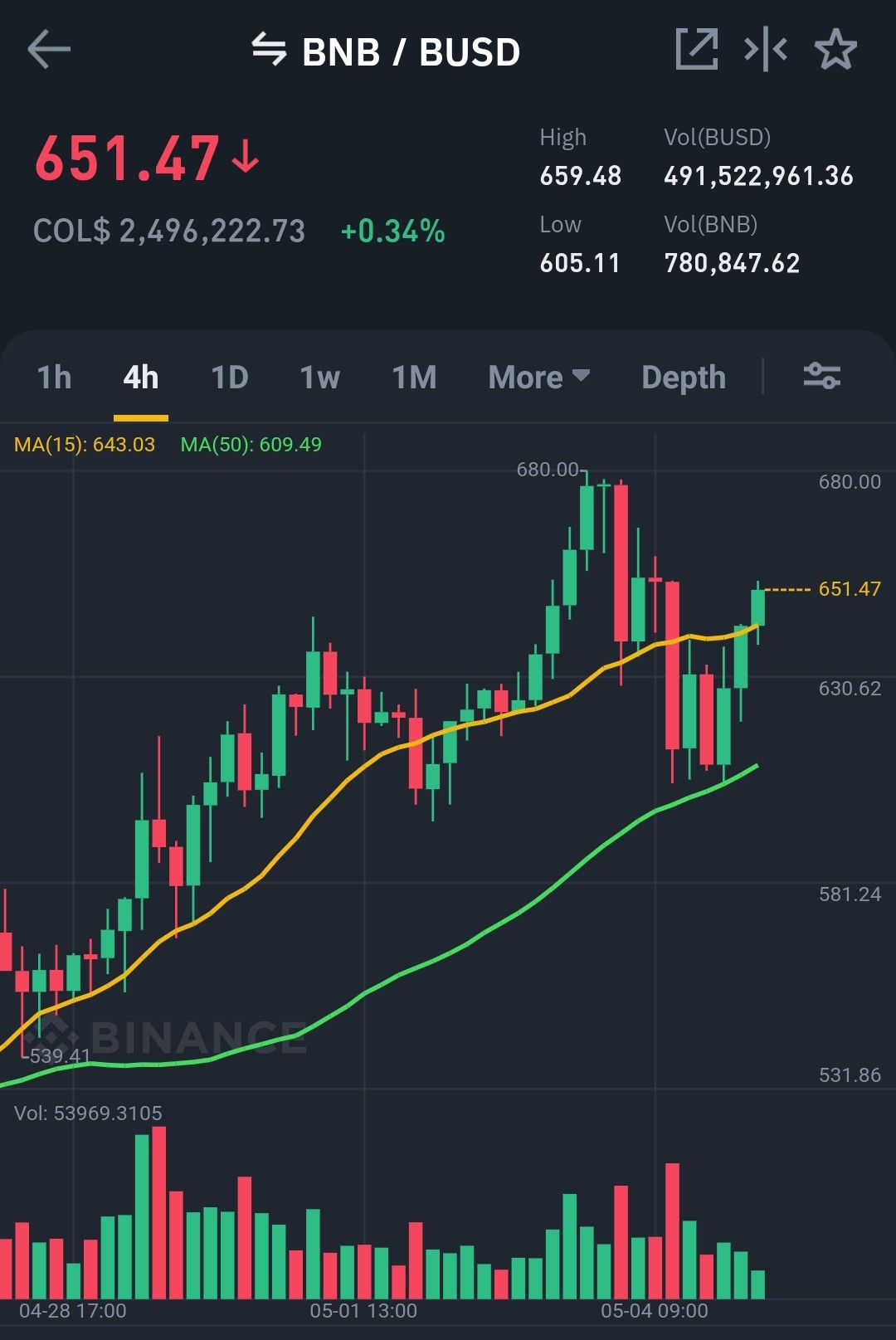Expand the More intervals dropdown
The image size is (896, 1340).
(539, 378)
